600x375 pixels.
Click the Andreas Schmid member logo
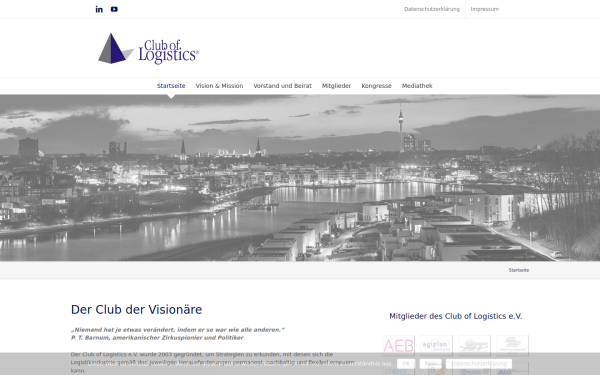[x=512, y=346]
